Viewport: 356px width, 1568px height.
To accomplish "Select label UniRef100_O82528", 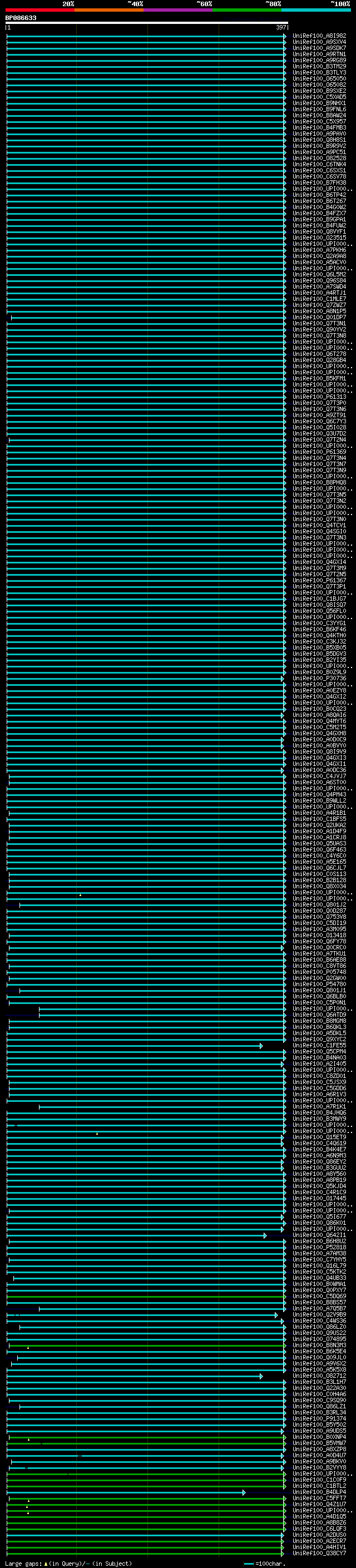I will pos(319,159).
